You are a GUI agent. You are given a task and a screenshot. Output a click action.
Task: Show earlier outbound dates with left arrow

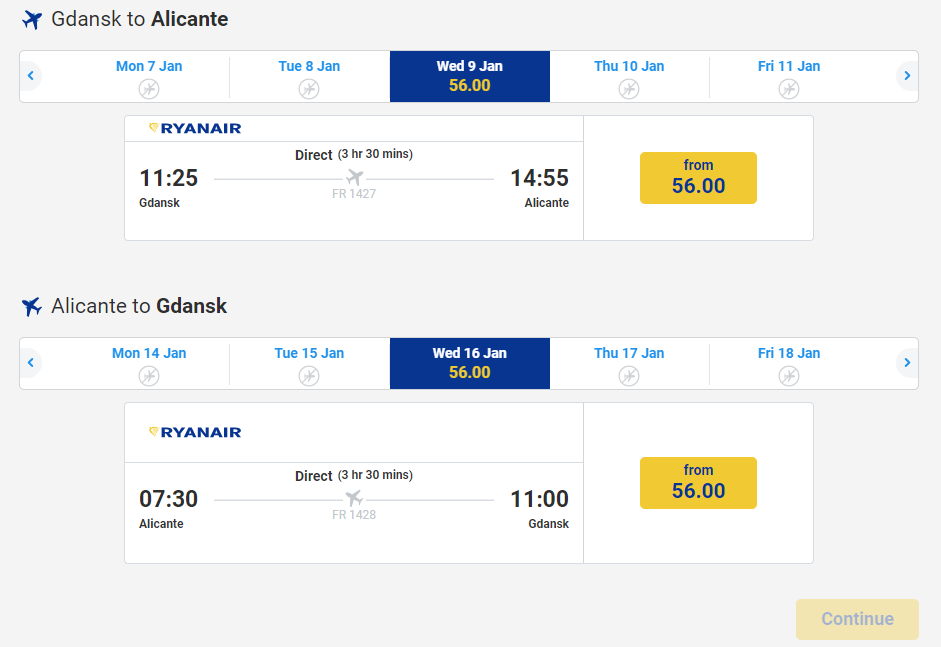[x=31, y=76]
